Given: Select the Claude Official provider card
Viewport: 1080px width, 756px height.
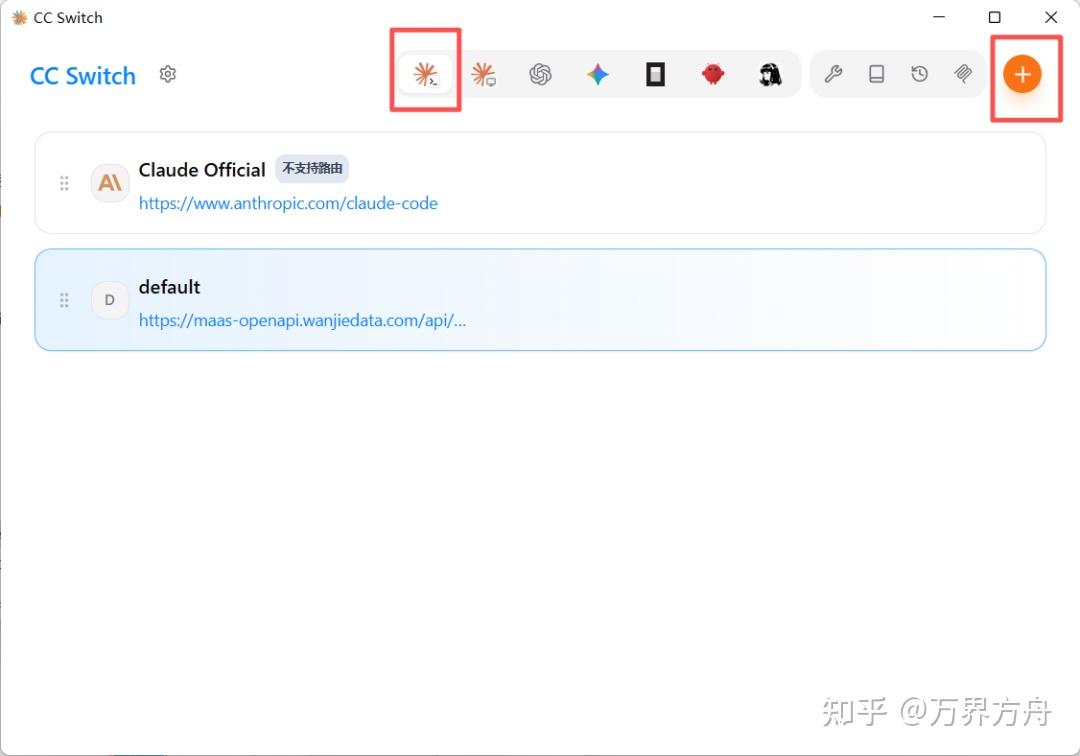Looking at the screenshot, I should click(540, 183).
